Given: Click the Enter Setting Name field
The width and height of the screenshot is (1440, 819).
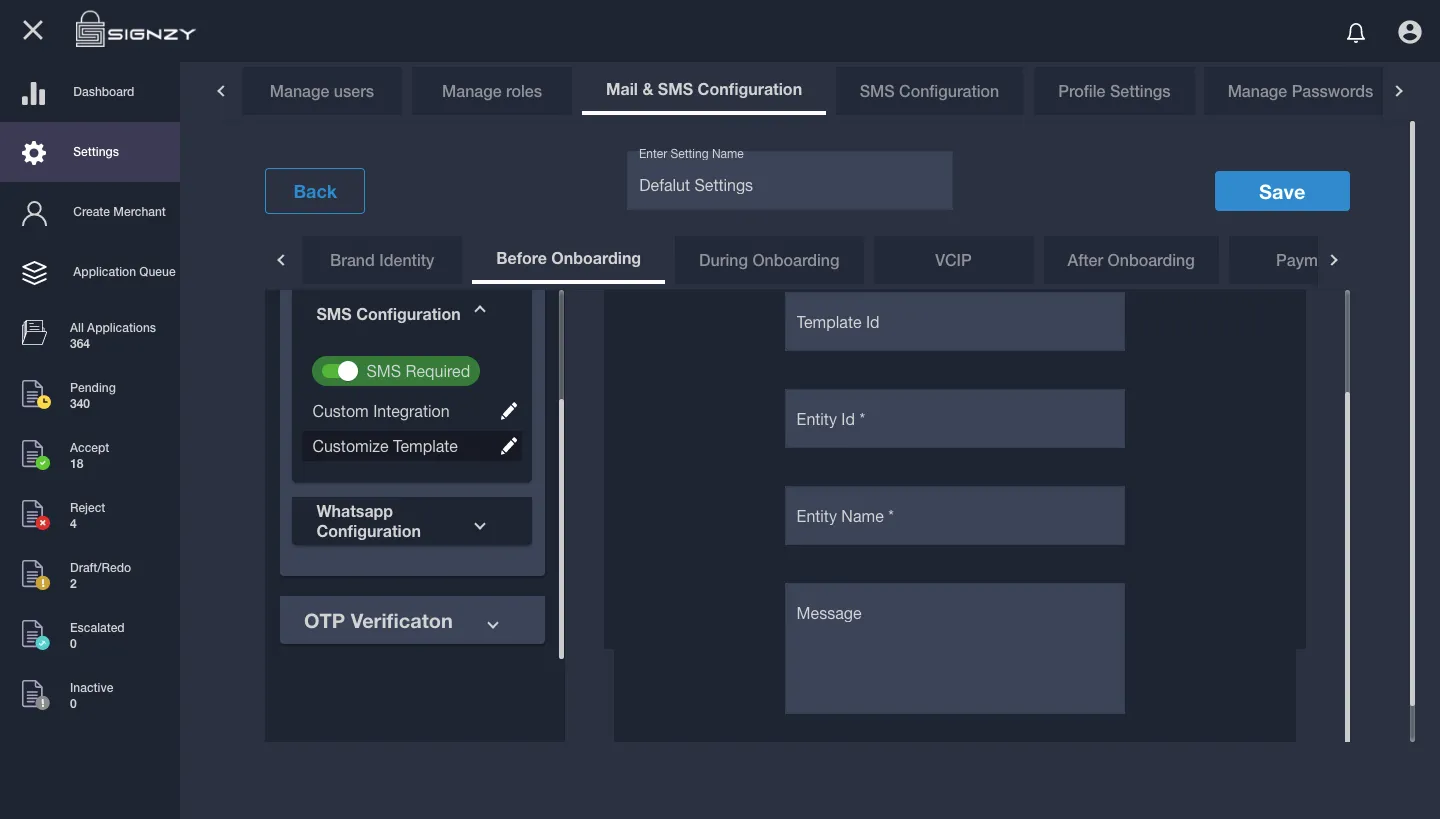Looking at the screenshot, I should coord(790,180).
